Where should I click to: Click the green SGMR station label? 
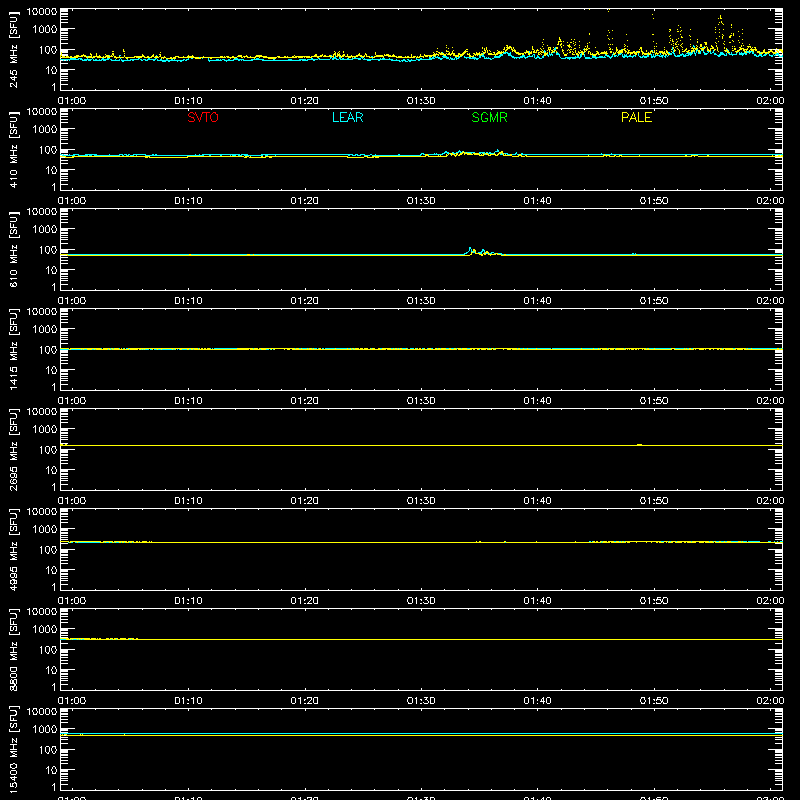489,117
